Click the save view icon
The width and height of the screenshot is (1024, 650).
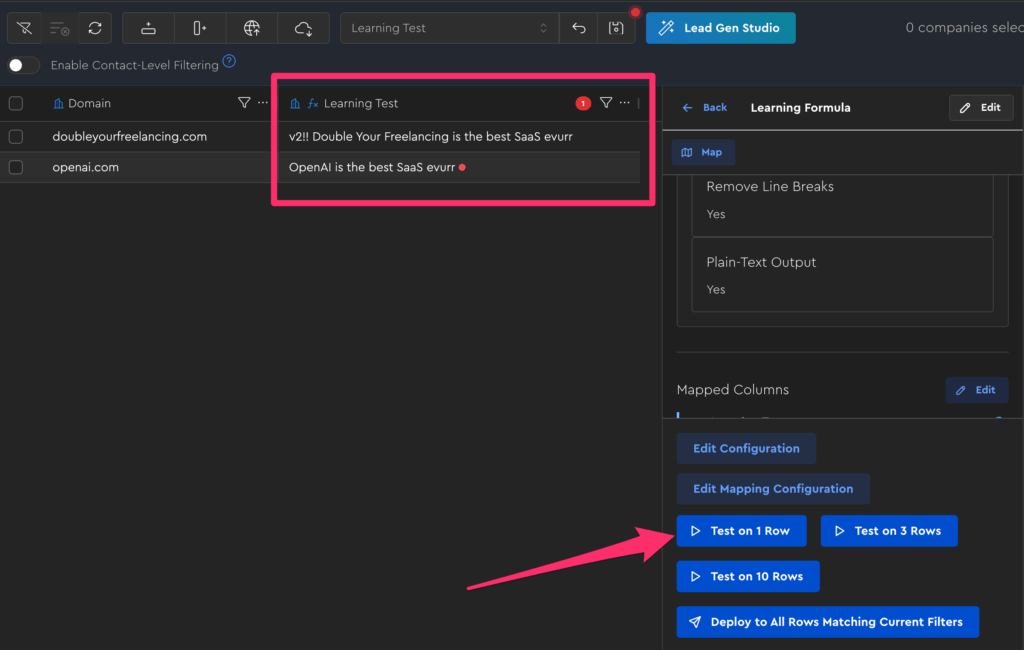click(616, 28)
